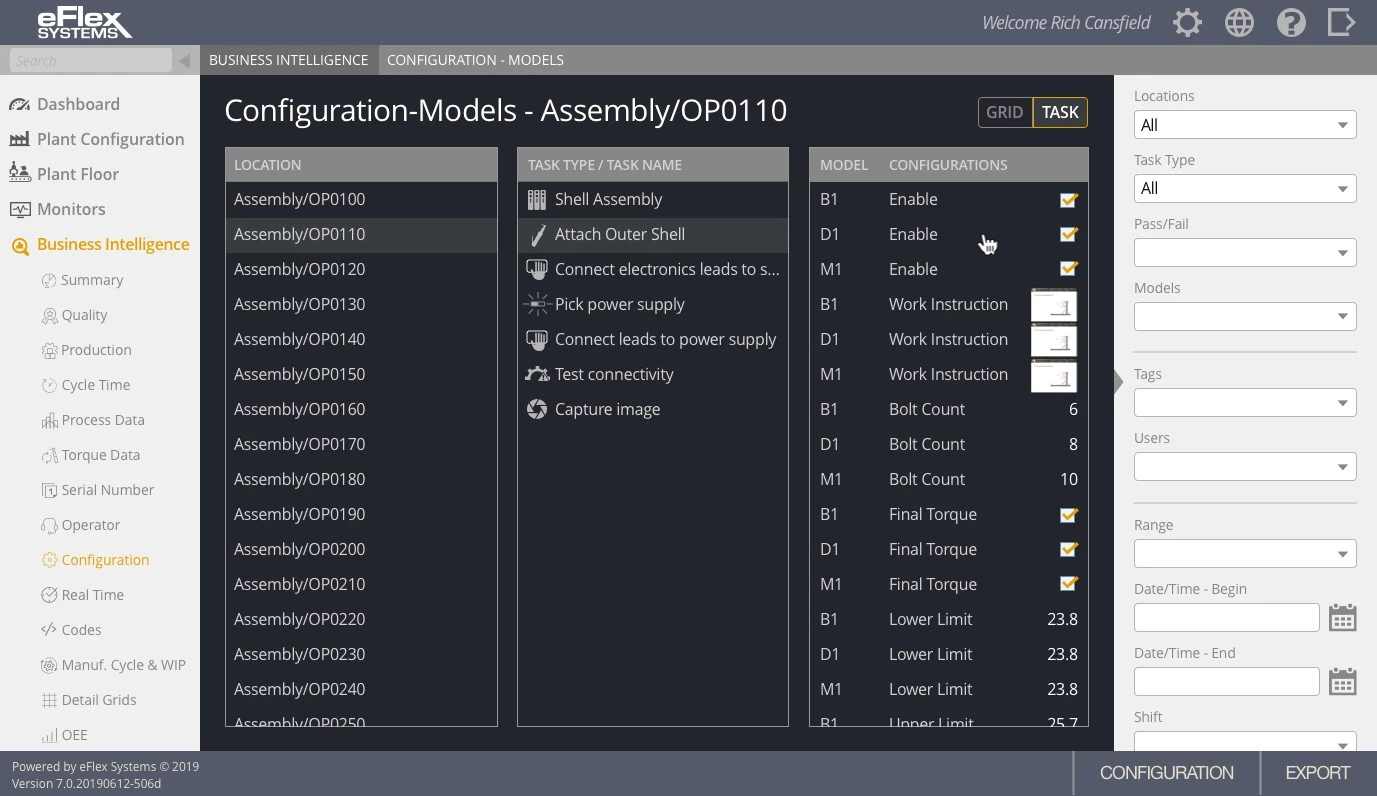Open the Models filter dropdown

pyautogui.click(x=1244, y=317)
